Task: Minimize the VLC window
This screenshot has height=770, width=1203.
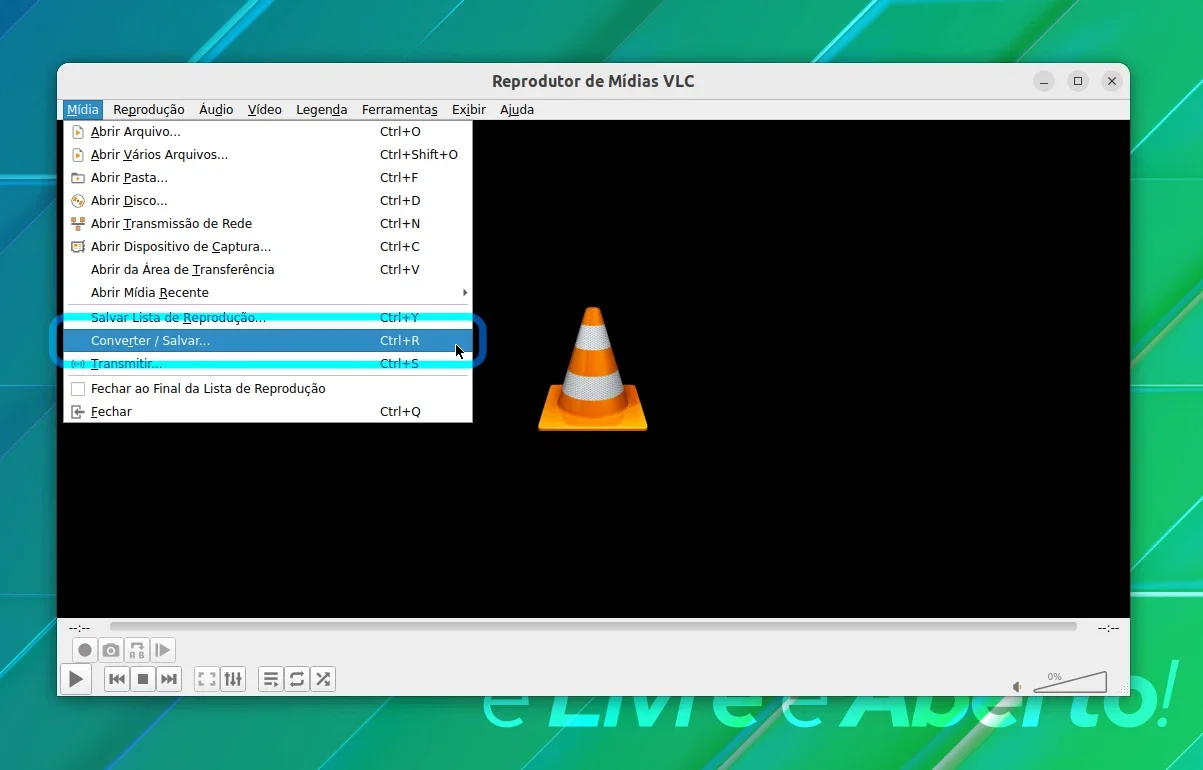Action: click(x=1043, y=82)
